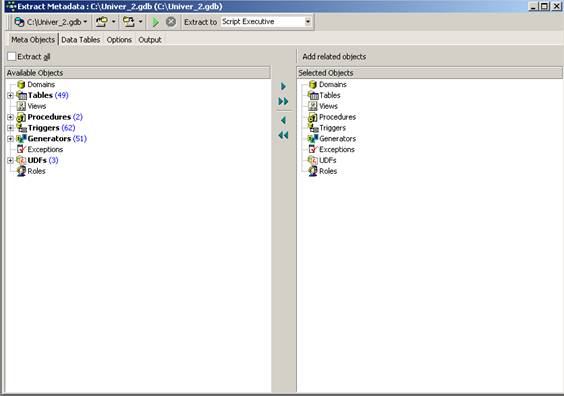Click Procedures icon in Available Objects
564x396 pixels.
coord(21,117)
